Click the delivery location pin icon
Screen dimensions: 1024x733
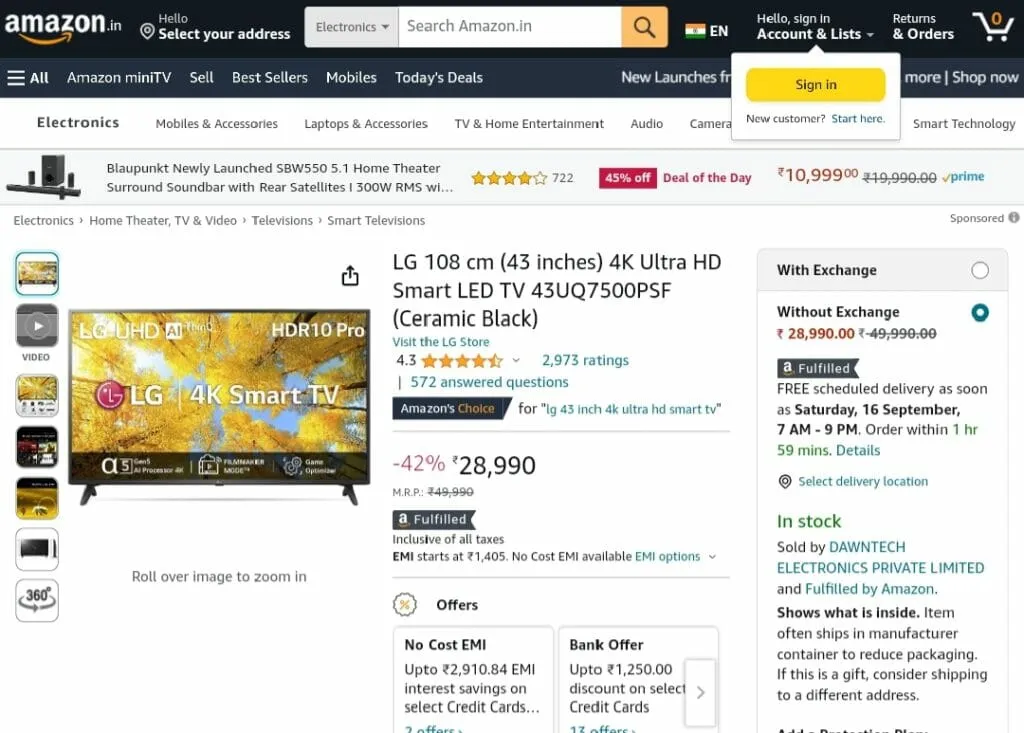(x=785, y=481)
